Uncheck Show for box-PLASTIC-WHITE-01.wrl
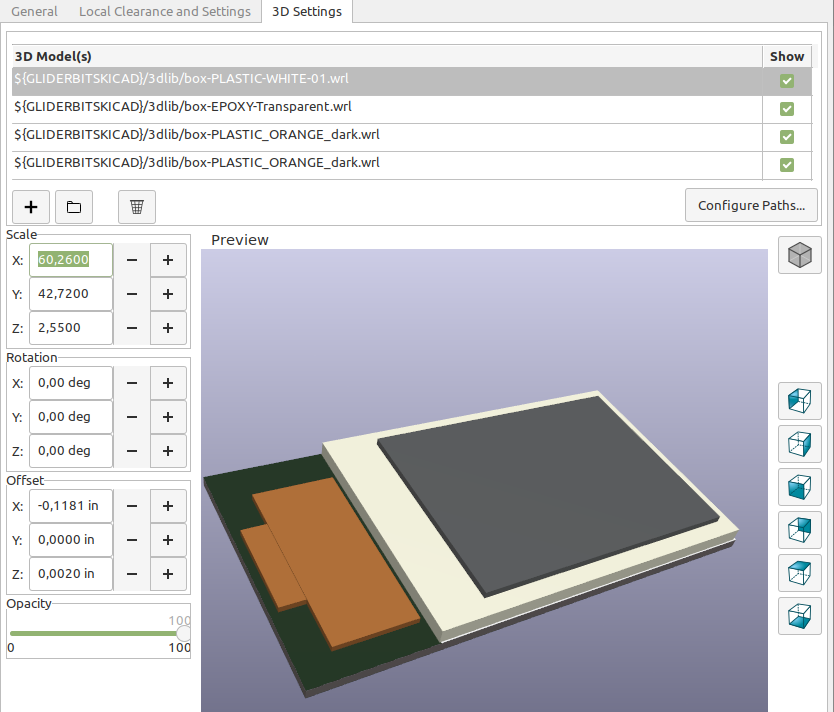Viewport: 834px width, 712px height. click(x=787, y=81)
